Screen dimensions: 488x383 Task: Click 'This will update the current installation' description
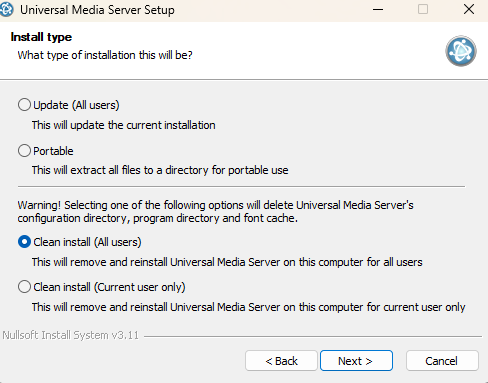tap(124, 125)
